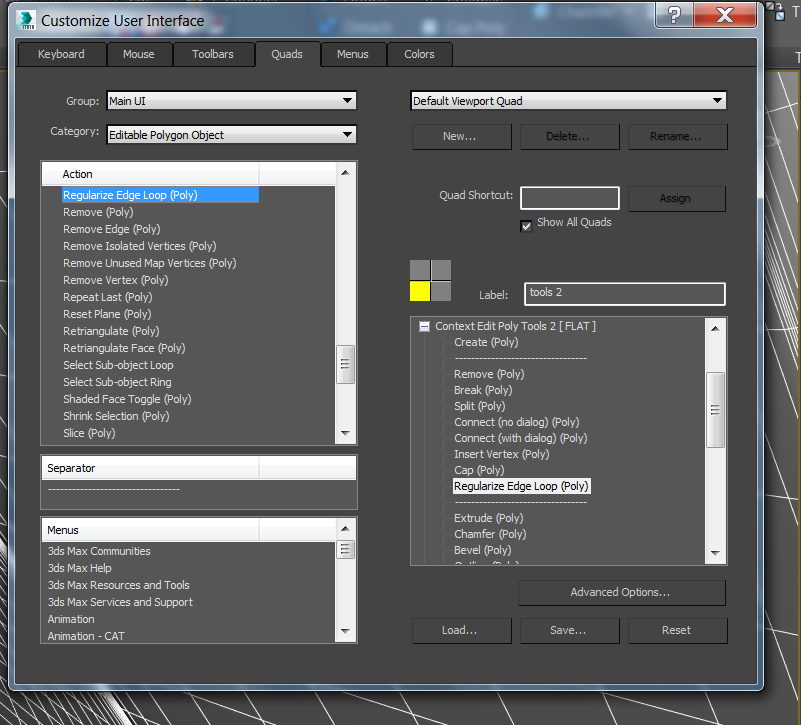Open the Category dropdown for Editable Polygon Object

coord(349,132)
